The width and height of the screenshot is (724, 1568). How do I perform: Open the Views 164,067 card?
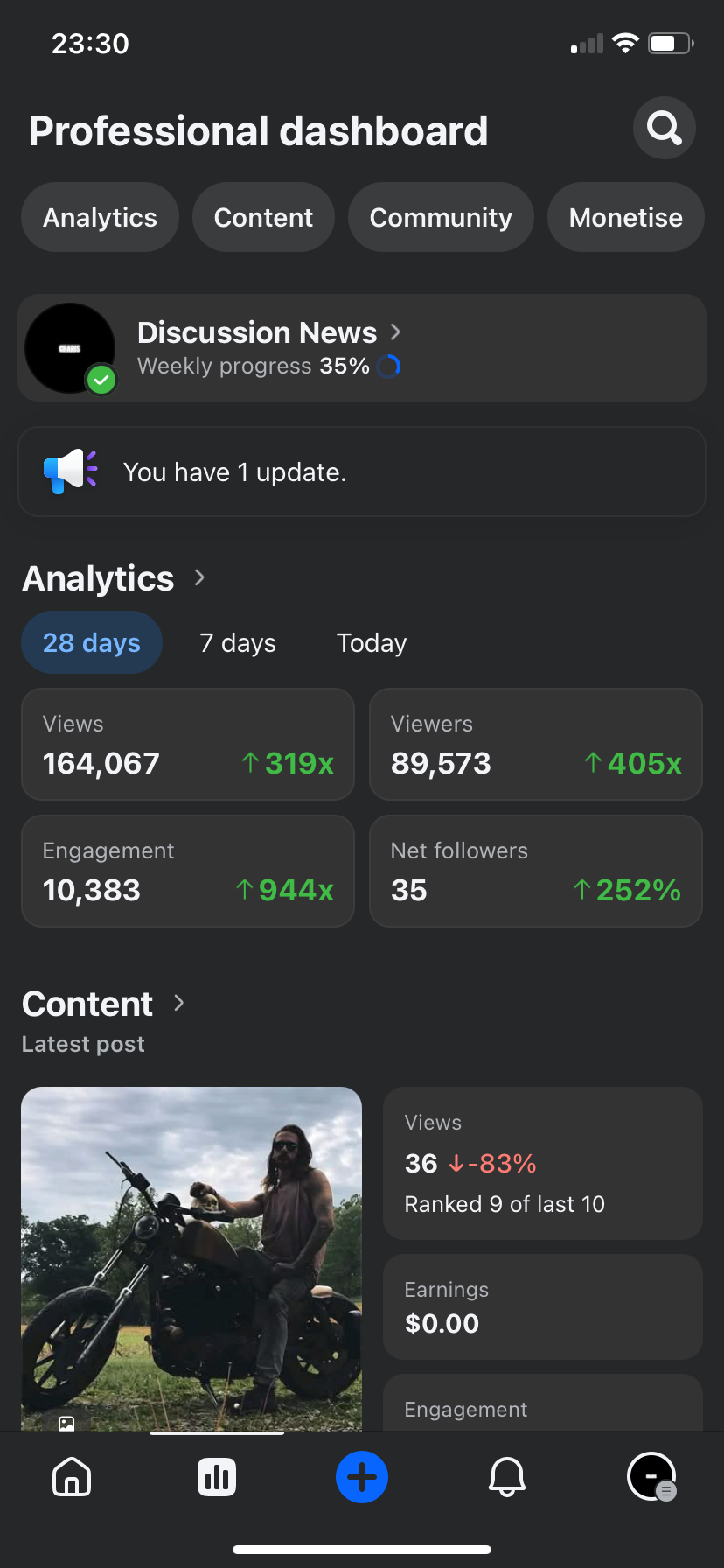188,744
